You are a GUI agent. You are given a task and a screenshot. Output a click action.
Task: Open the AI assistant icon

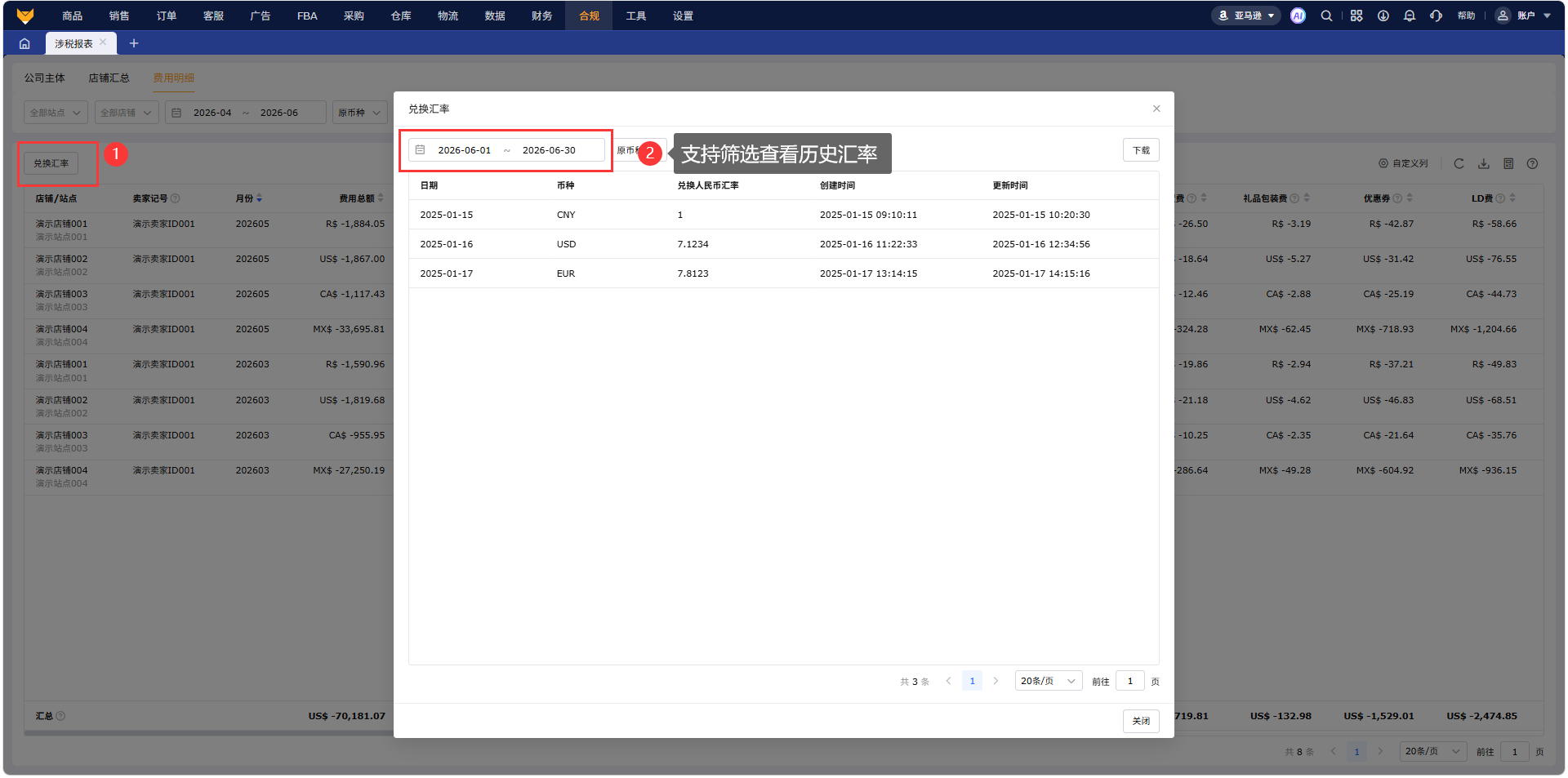[x=1298, y=16]
